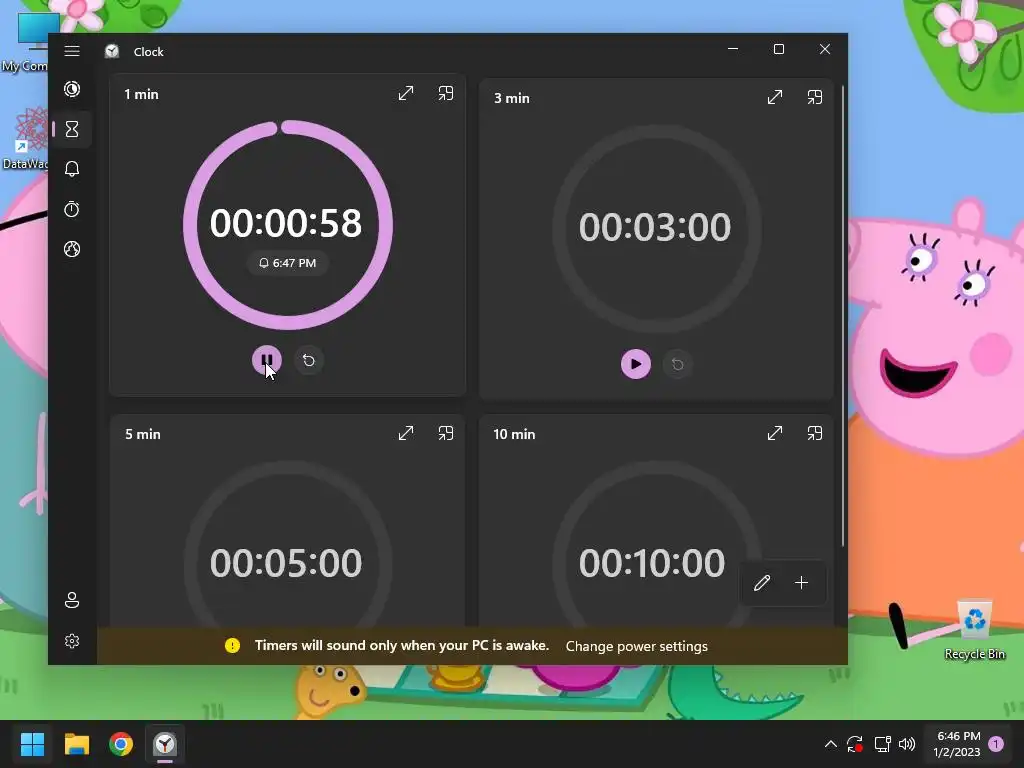This screenshot has width=1024, height=768.
Task: Add a new timer with plus
Action: [x=801, y=583]
